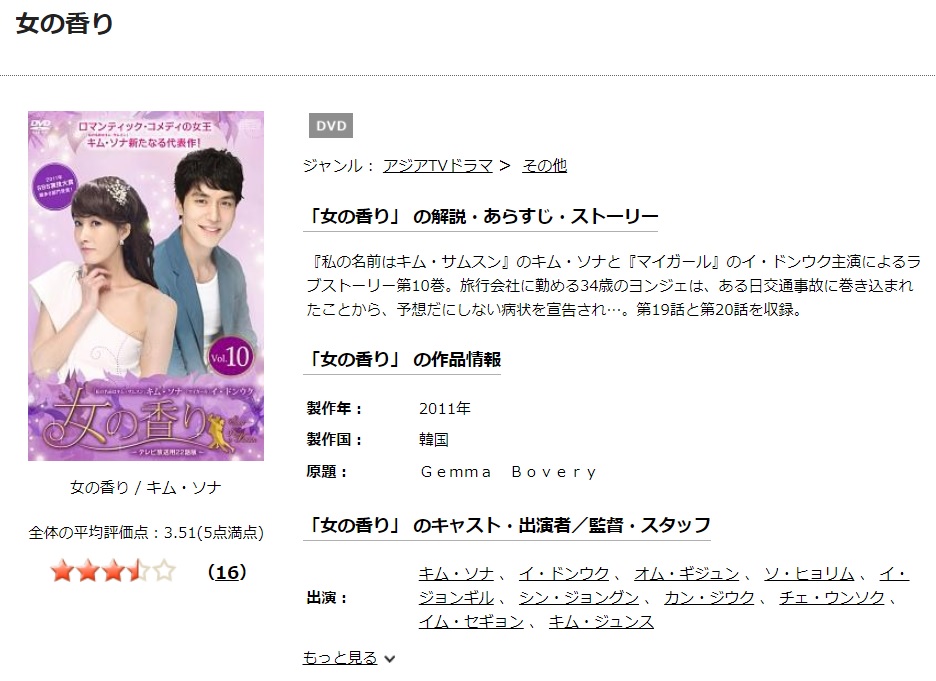Open cast member チェ・ウンソク page

(832, 598)
